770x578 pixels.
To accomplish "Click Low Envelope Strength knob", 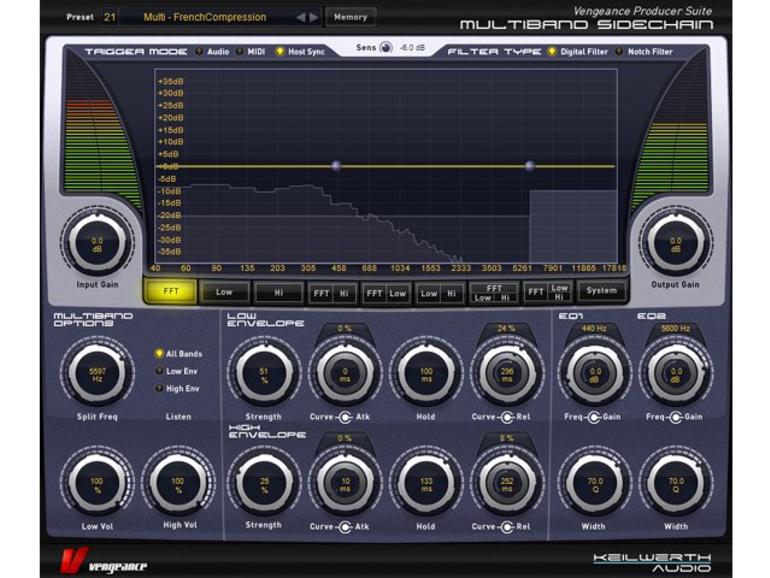I will point(264,375).
